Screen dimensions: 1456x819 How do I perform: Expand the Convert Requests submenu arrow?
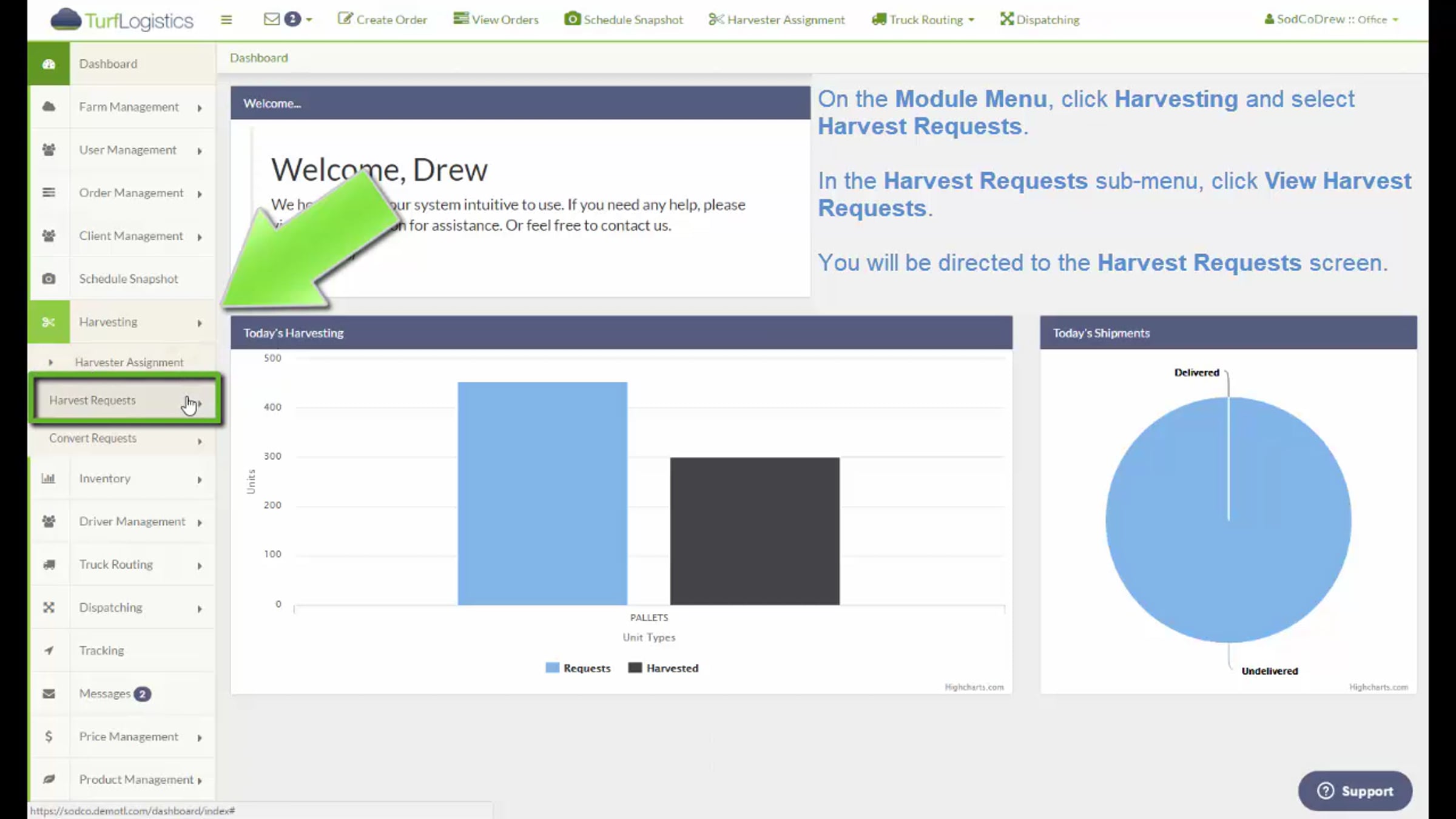pos(200,442)
